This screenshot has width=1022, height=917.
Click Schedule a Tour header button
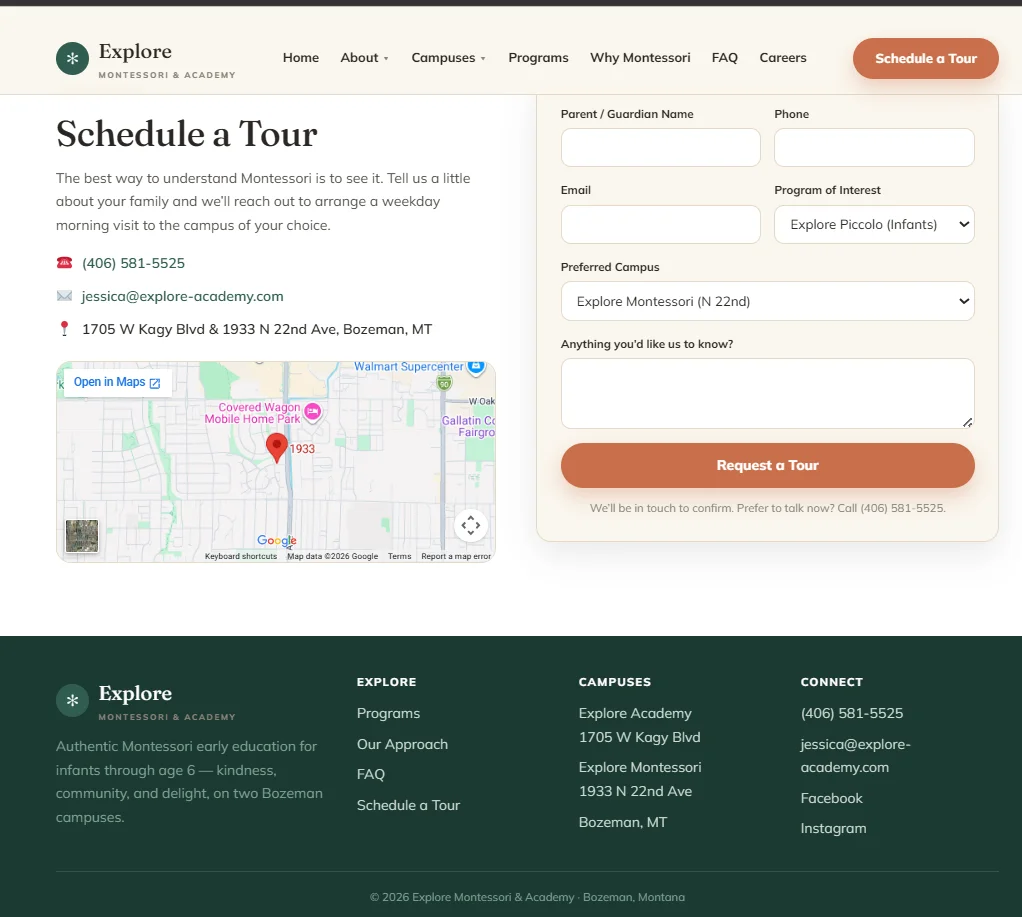926,59
